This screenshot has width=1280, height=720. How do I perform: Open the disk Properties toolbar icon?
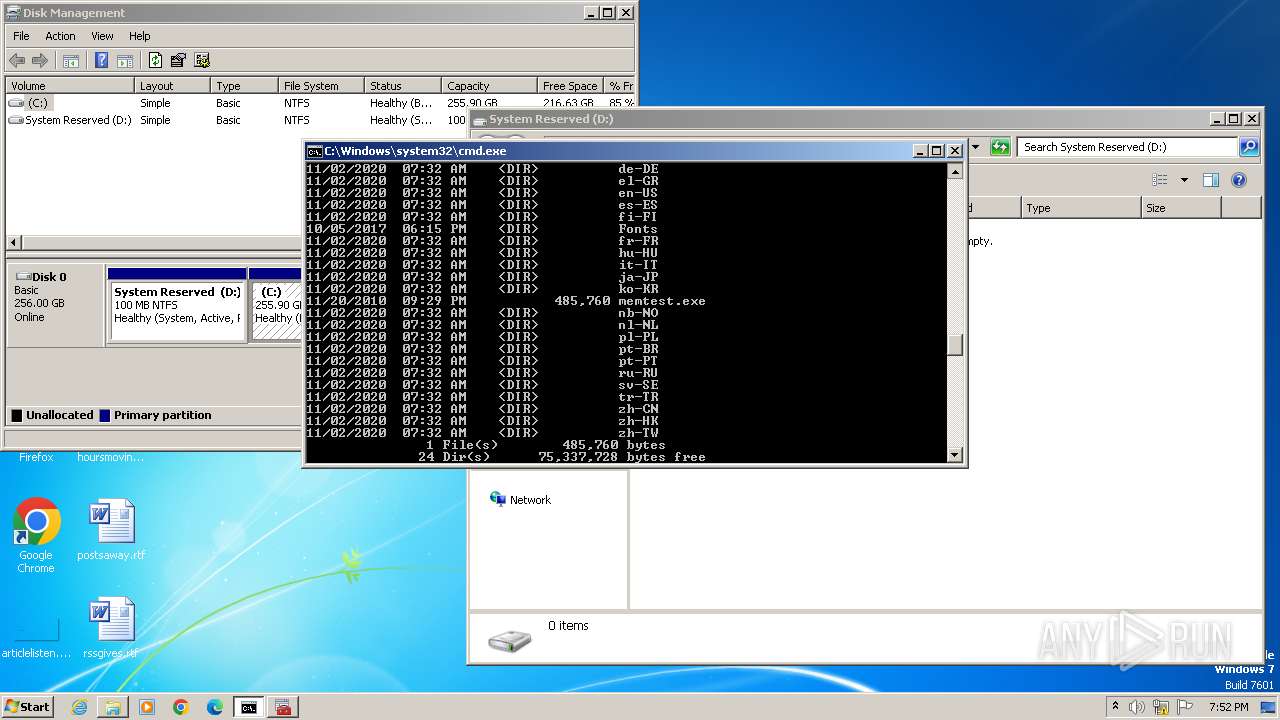click(x=178, y=61)
